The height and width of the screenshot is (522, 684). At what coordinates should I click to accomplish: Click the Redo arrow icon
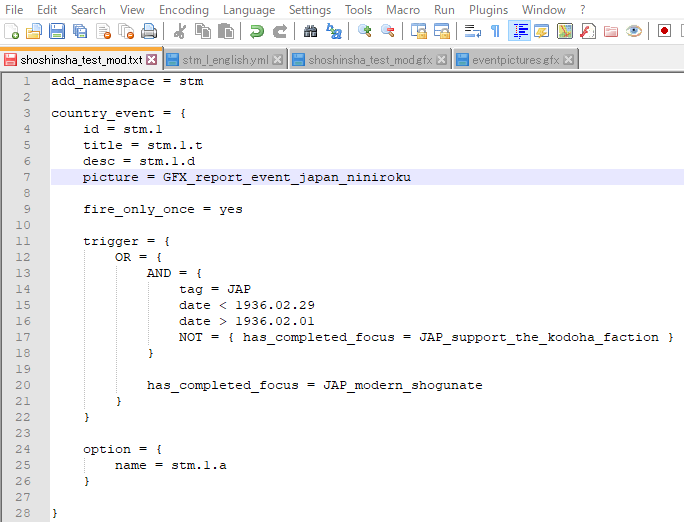tap(280, 31)
